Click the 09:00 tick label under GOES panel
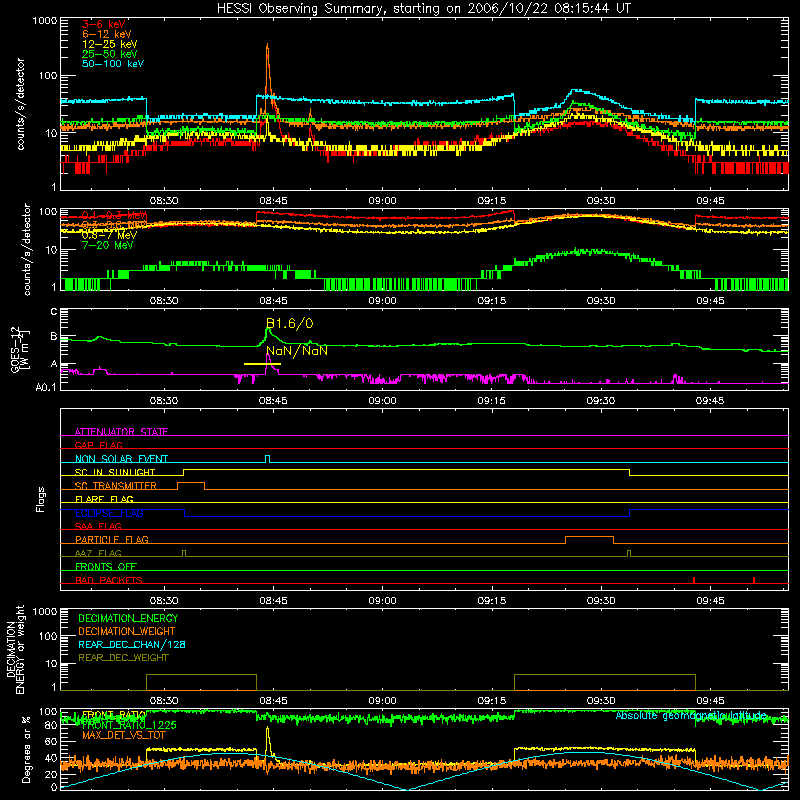Screen dimensions: 800x800 pos(382,401)
